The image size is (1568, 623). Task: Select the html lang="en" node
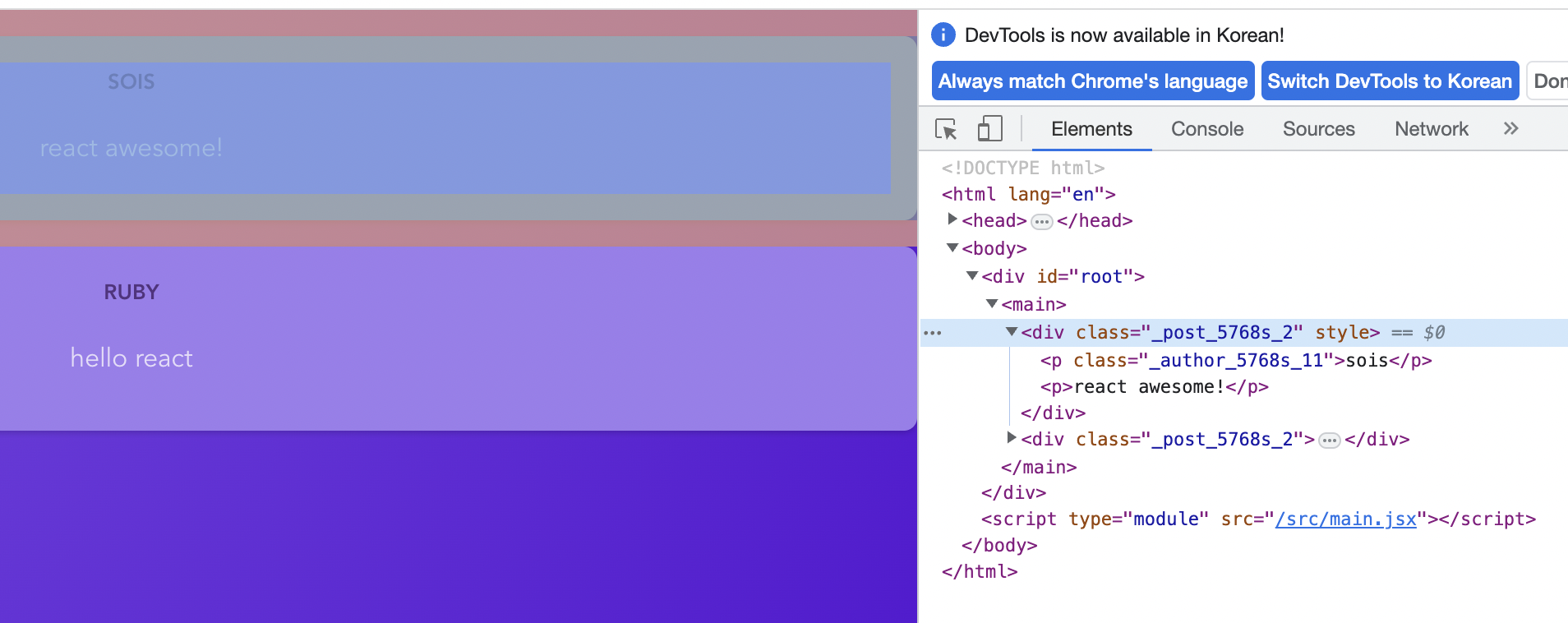1028,194
